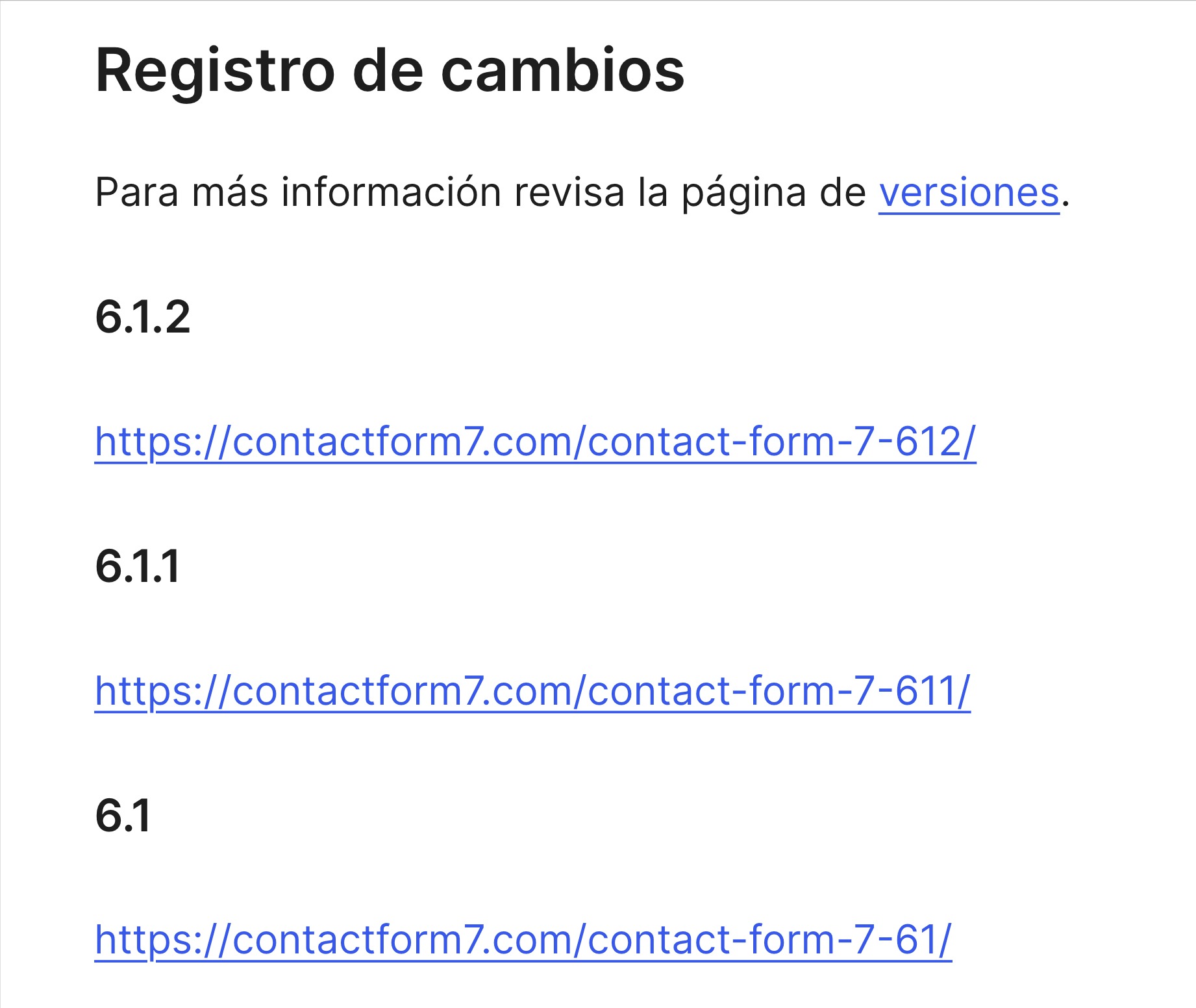Click the word más in the paragraph
Screen dimensions: 1196x1008
[x=230, y=193]
